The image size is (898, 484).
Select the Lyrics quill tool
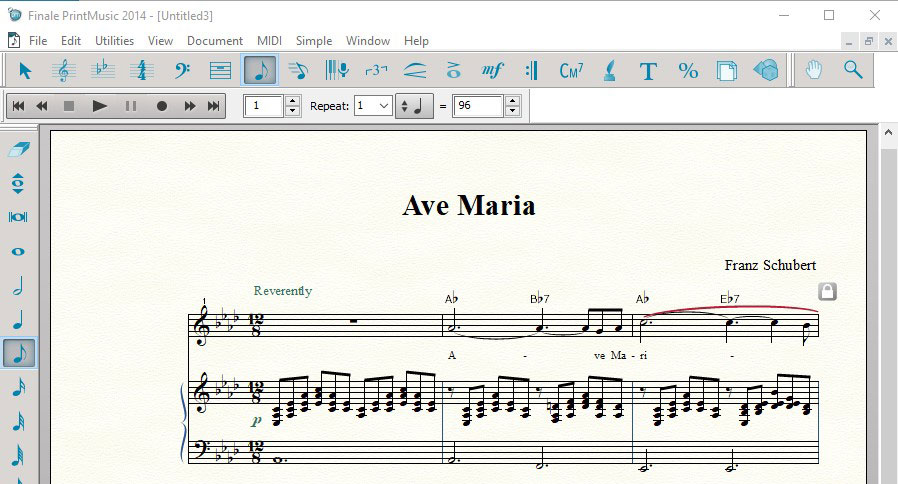(x=610, y=70)
